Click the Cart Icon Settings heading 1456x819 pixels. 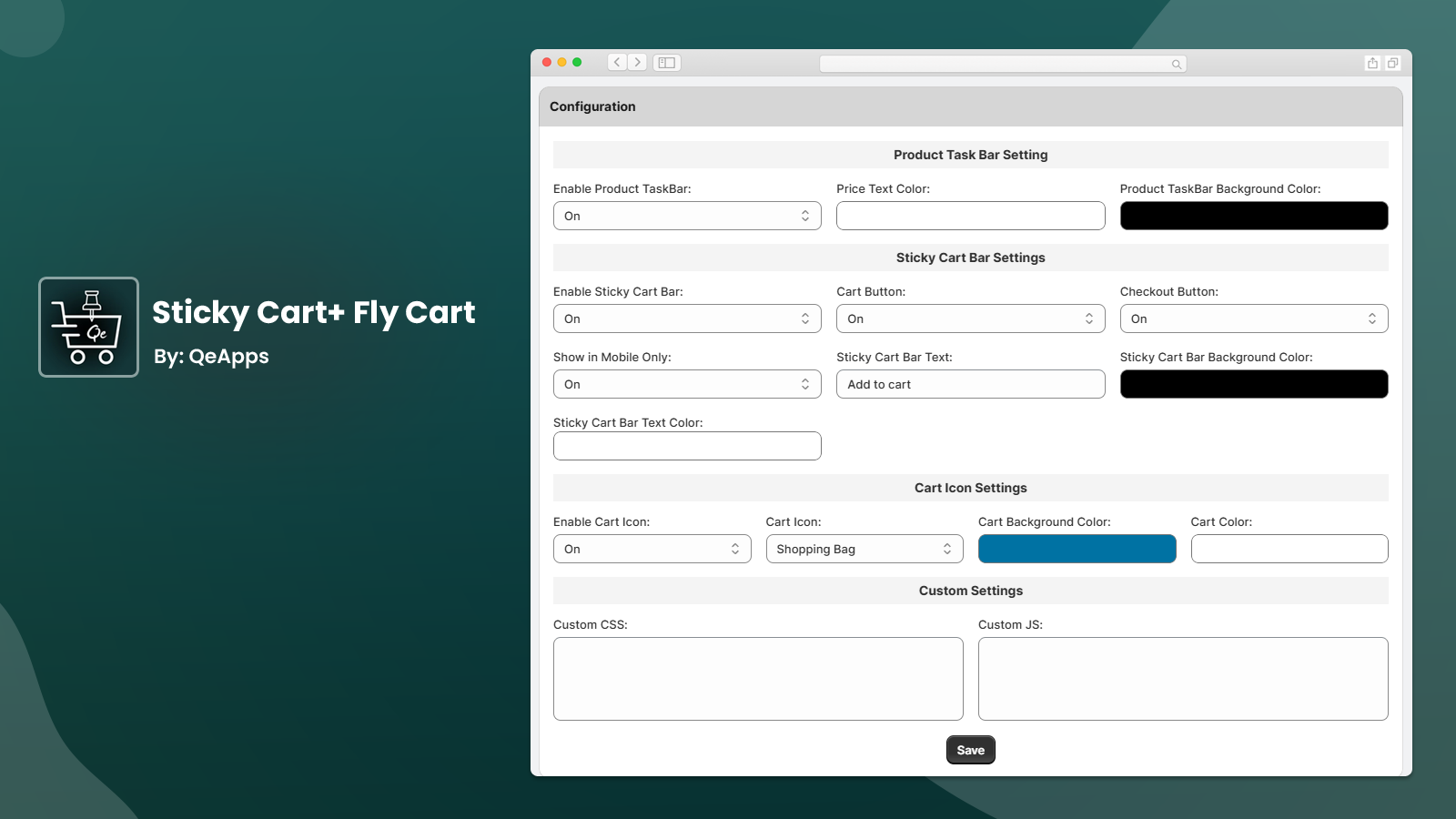(971, 488)
